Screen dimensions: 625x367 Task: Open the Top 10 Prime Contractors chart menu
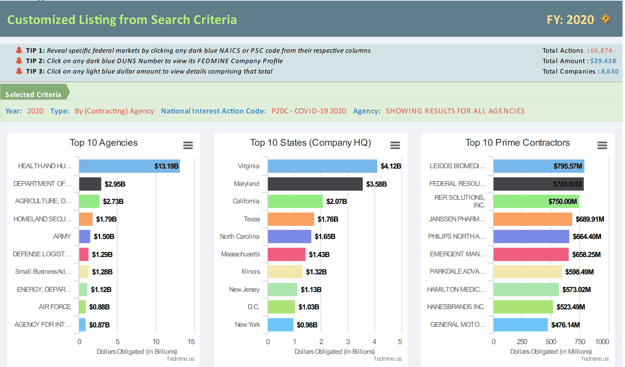(x=602, y=145)
